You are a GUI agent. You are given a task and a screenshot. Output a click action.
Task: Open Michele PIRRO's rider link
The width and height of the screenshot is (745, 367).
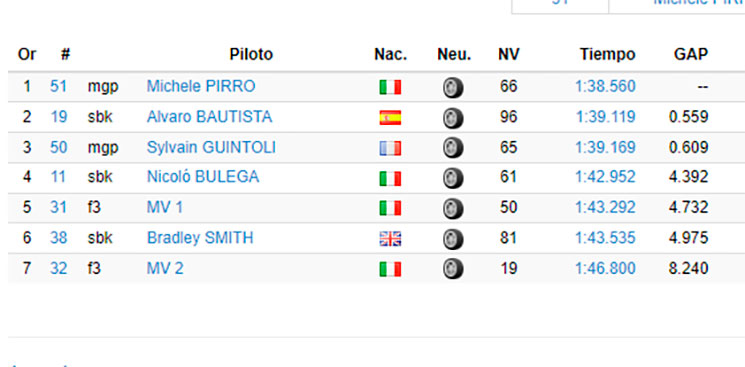pyautogui.click(x=201, y=87)
